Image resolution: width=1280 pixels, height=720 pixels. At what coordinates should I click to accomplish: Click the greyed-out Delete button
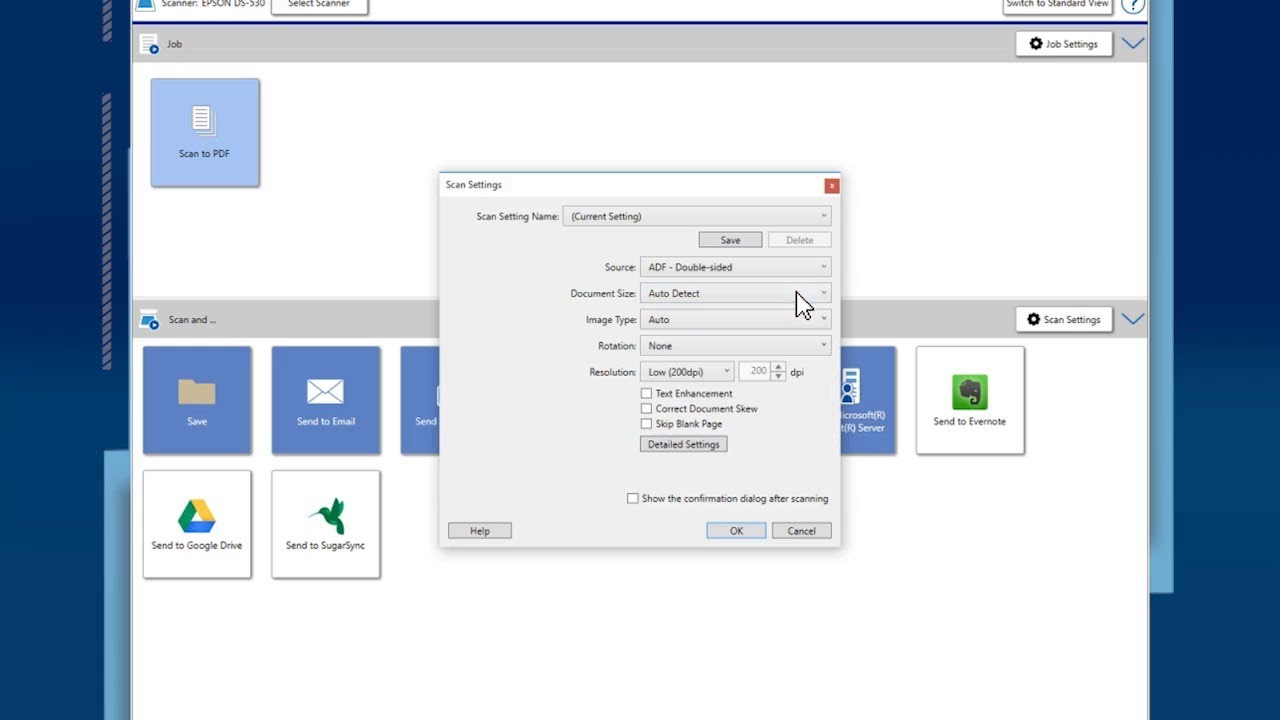799,240
